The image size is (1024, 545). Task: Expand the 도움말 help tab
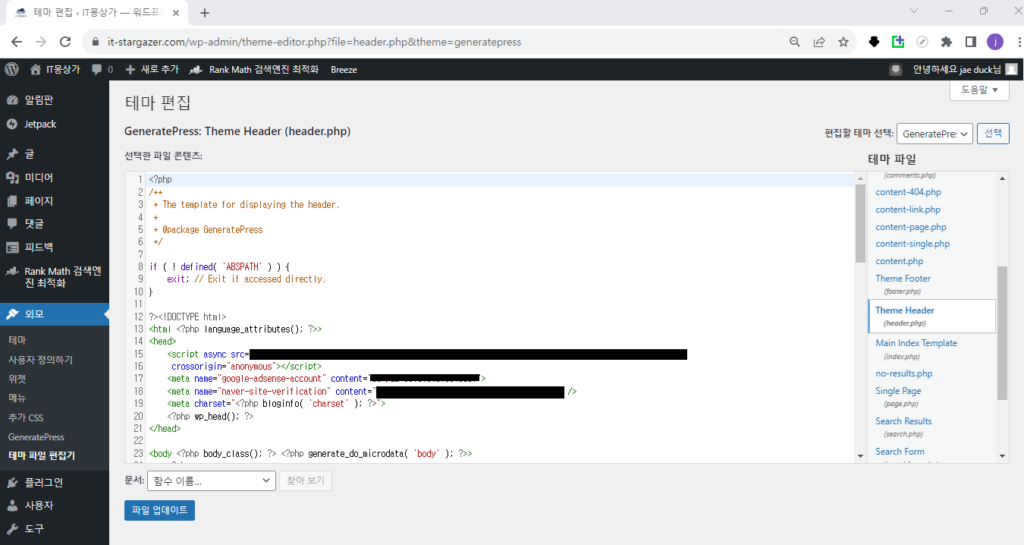979,90
